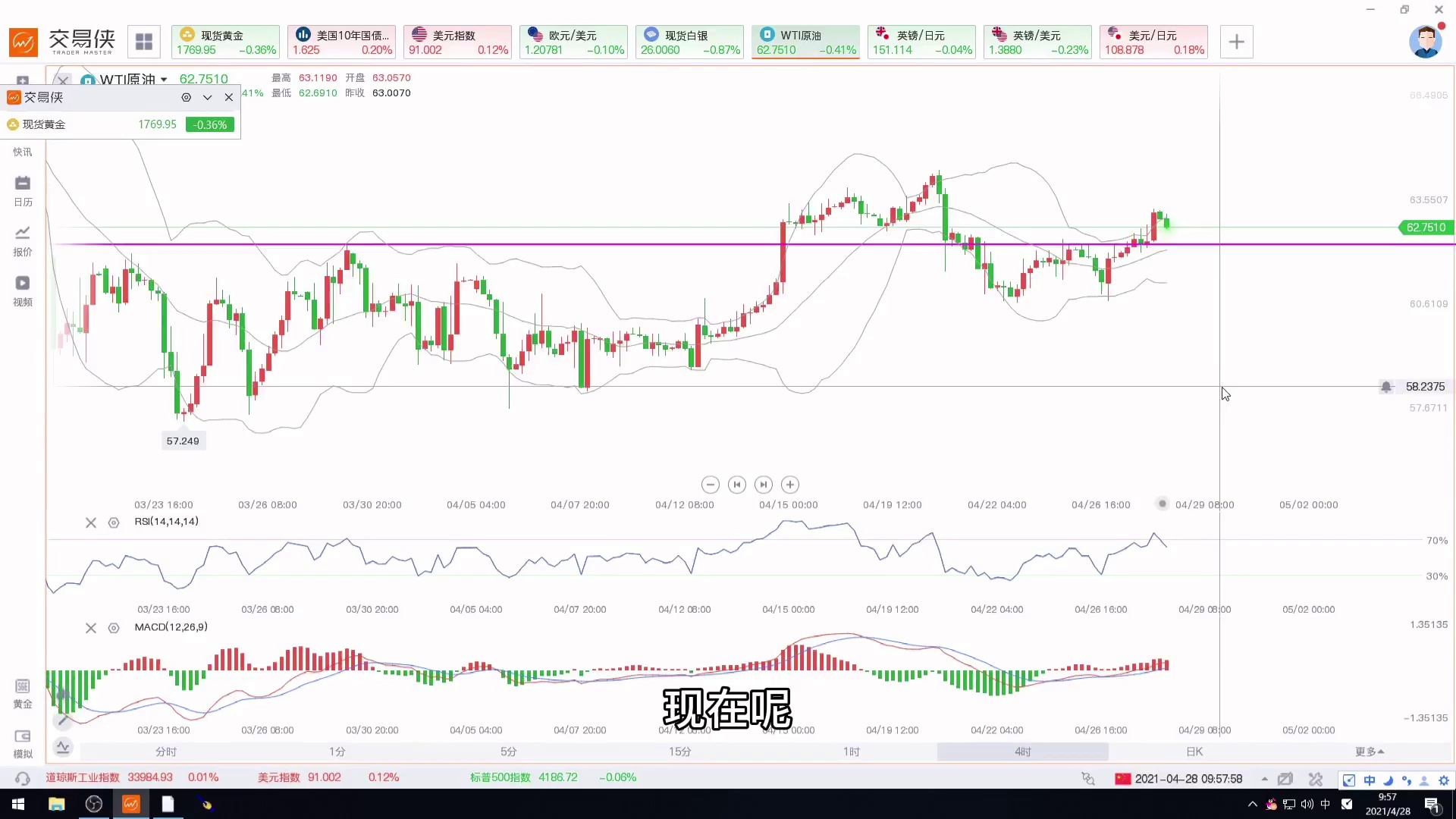Select the 现货白银 quote tab
Image resolution: width=1456 pixels, height=819 pixels.
tap(689, 42)
